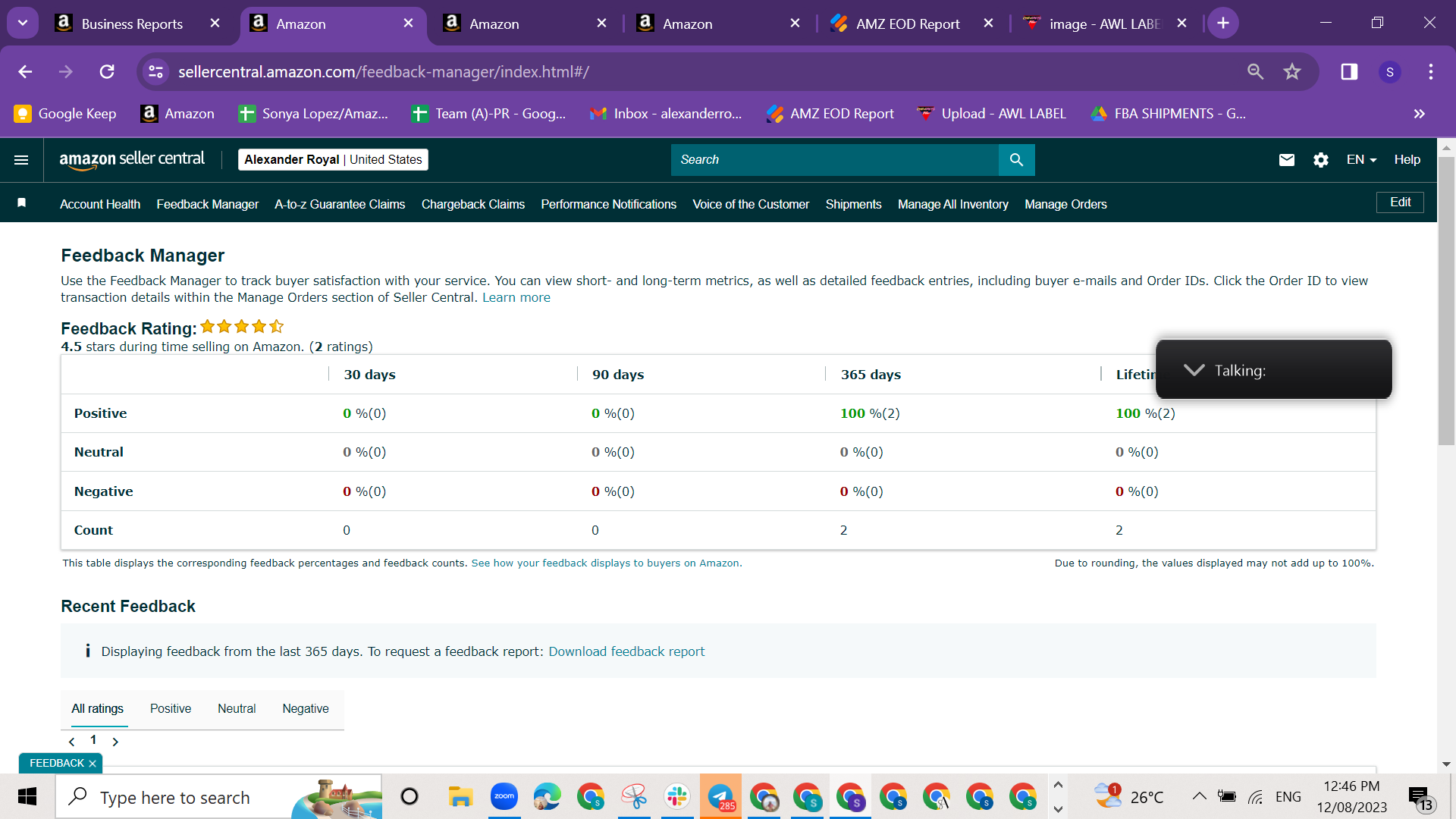The height and width of the screenshot is (819, 1456).
Task: Open the settings gear icon
Action: [x=1321, y=160]
